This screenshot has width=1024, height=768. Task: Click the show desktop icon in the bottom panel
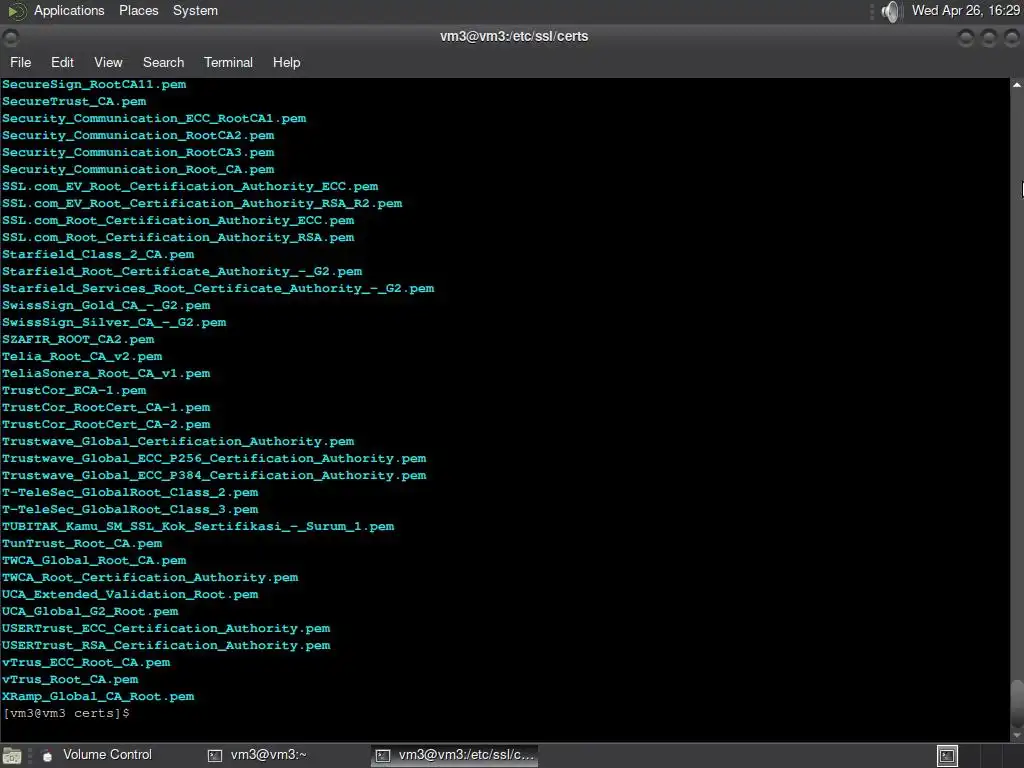(x=12, y=756)
